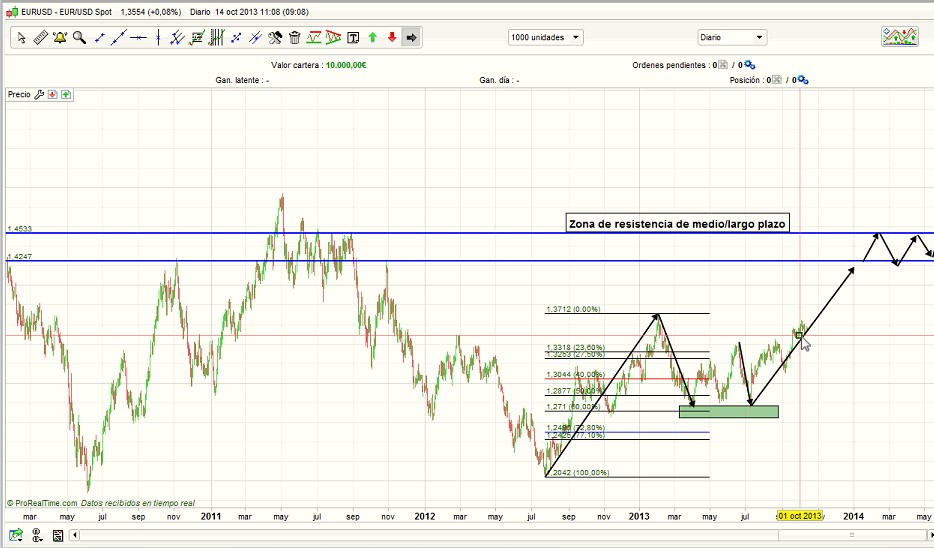934x548 pixels.
Task: Click the Precio panel label
Action: tap(19, 95)
